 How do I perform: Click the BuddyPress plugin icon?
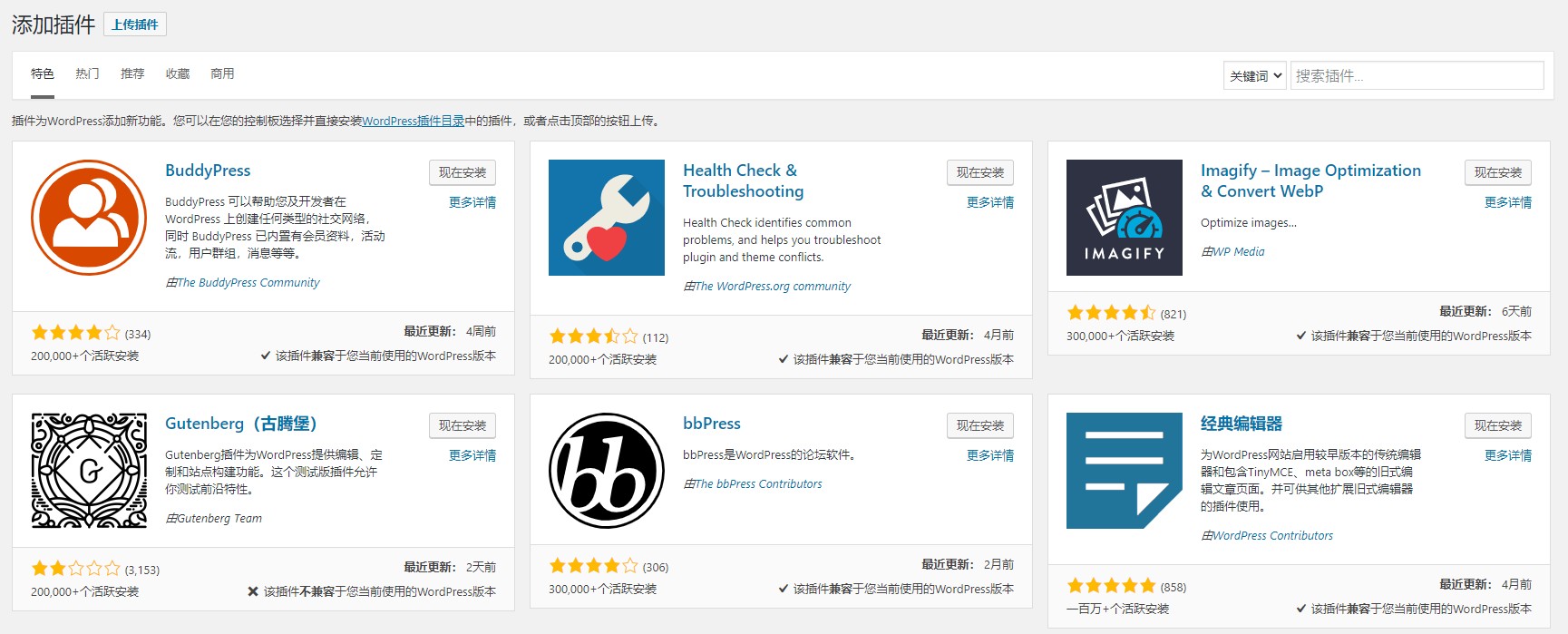pos(89,218)
